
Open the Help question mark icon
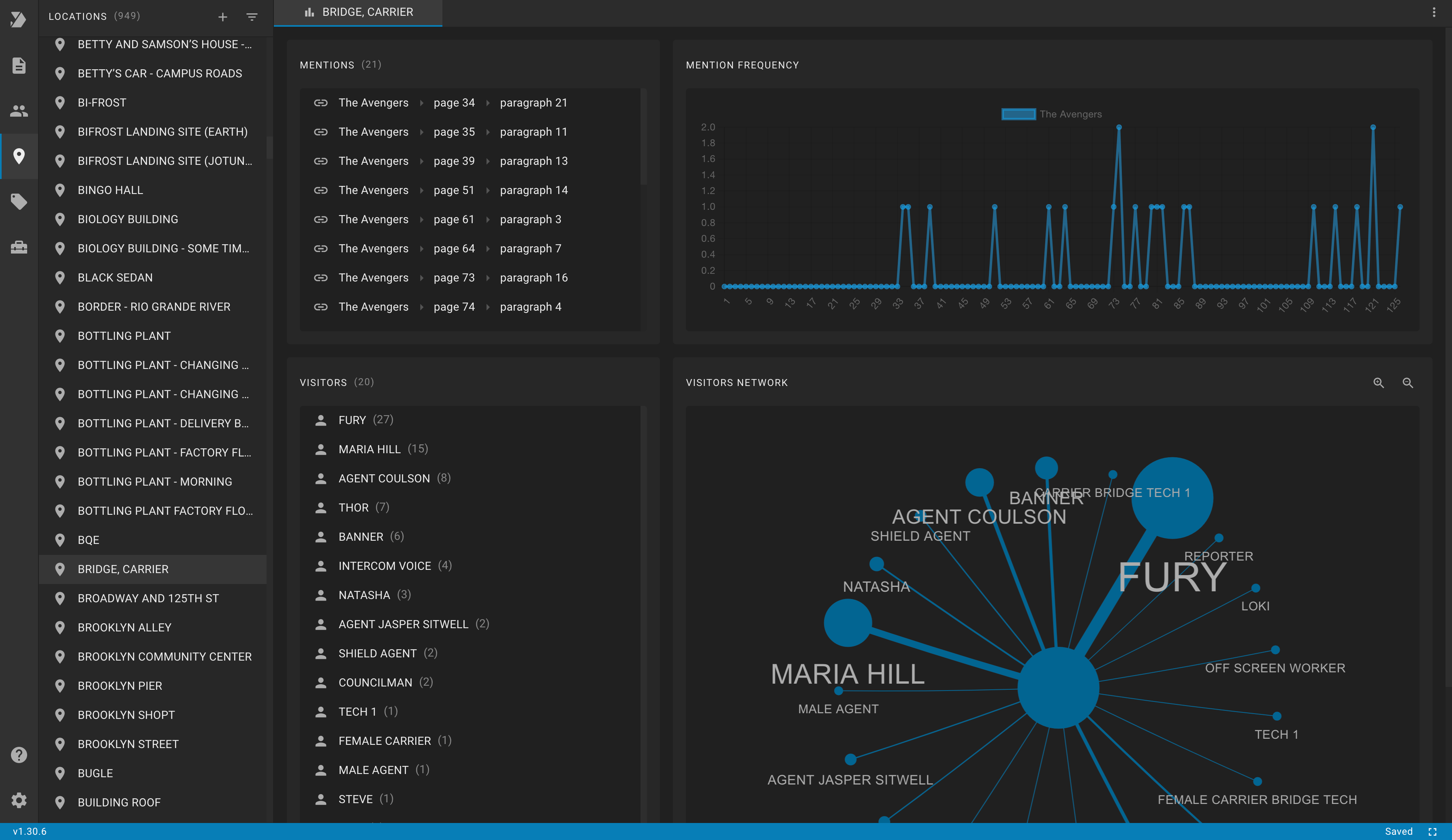19,755
